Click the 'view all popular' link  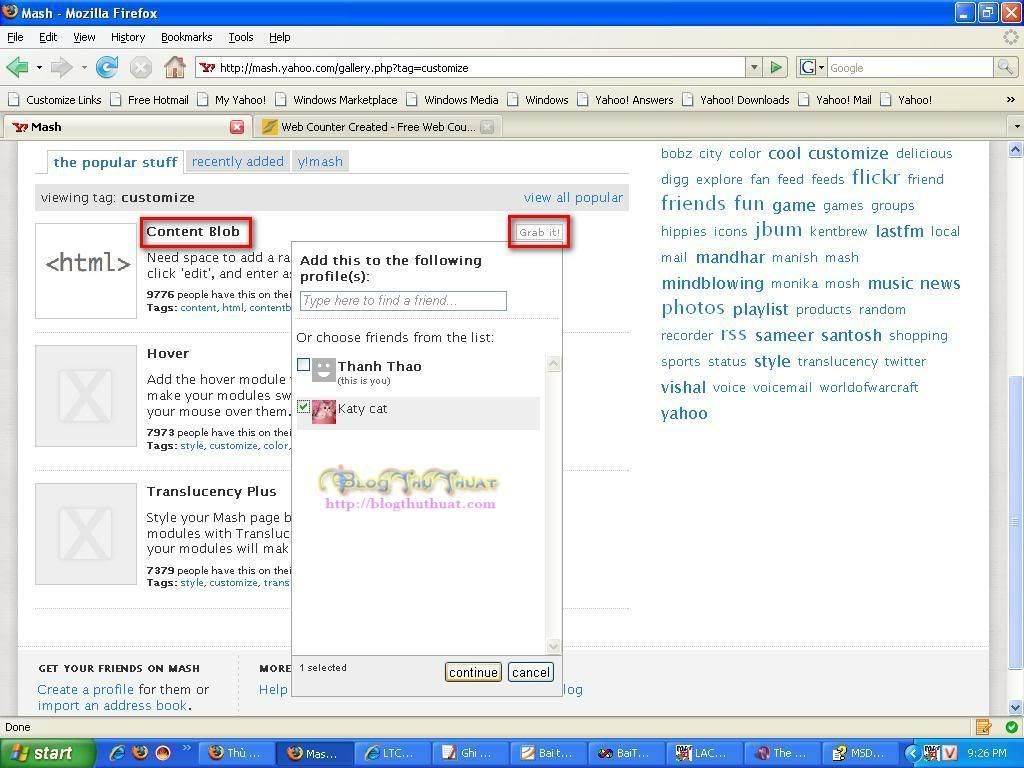pyautogui.click(x=573, y=197)
